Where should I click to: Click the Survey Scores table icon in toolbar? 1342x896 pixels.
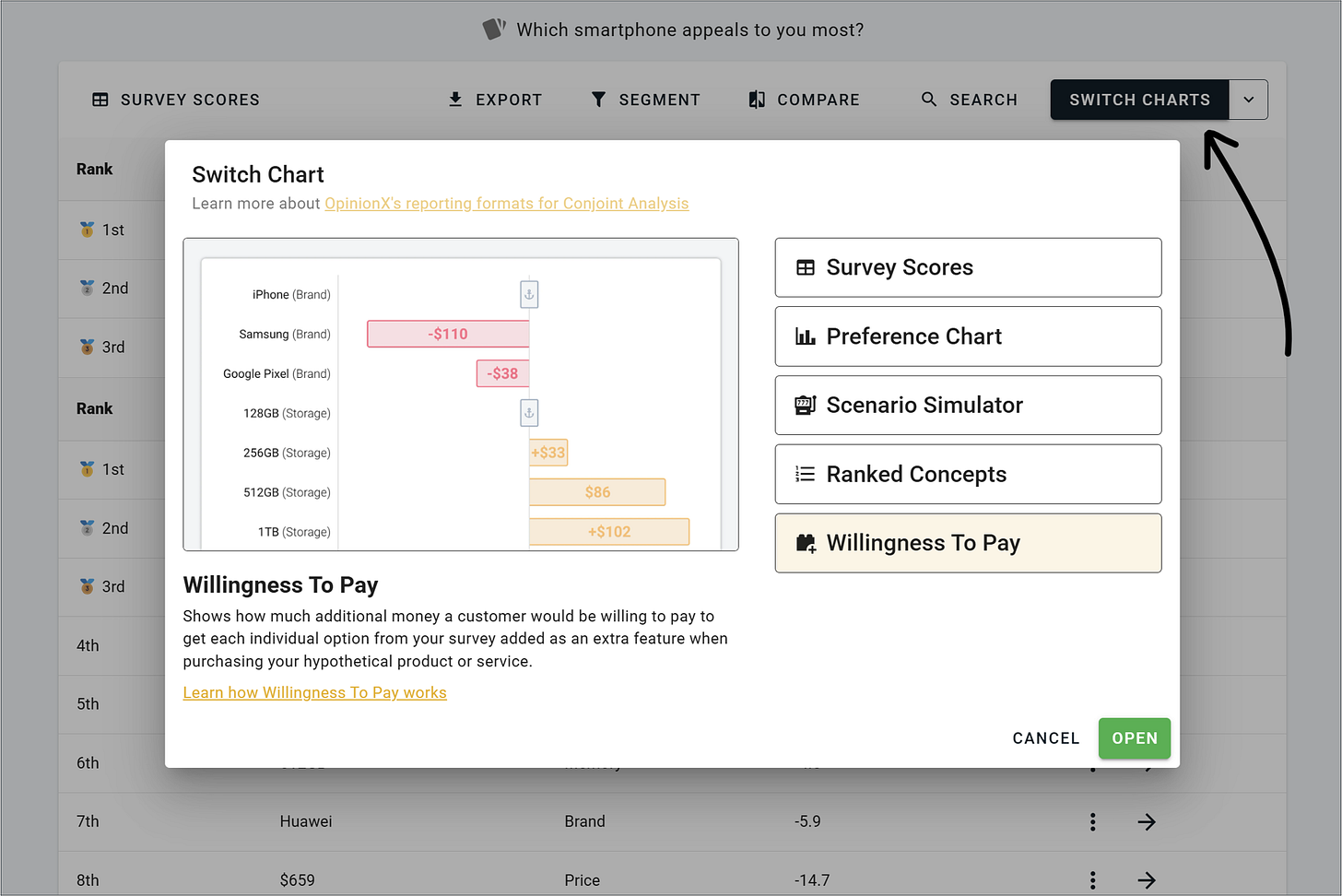click(x=100, y=100)
